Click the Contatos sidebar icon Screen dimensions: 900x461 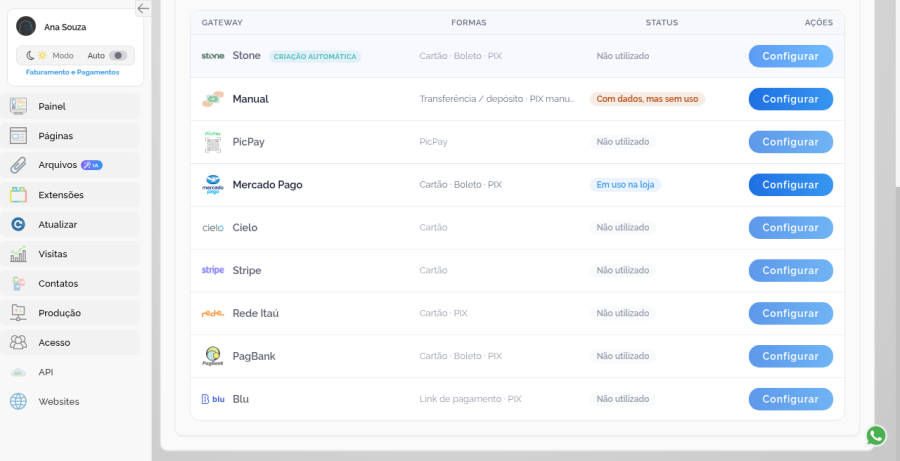(18, 284)
